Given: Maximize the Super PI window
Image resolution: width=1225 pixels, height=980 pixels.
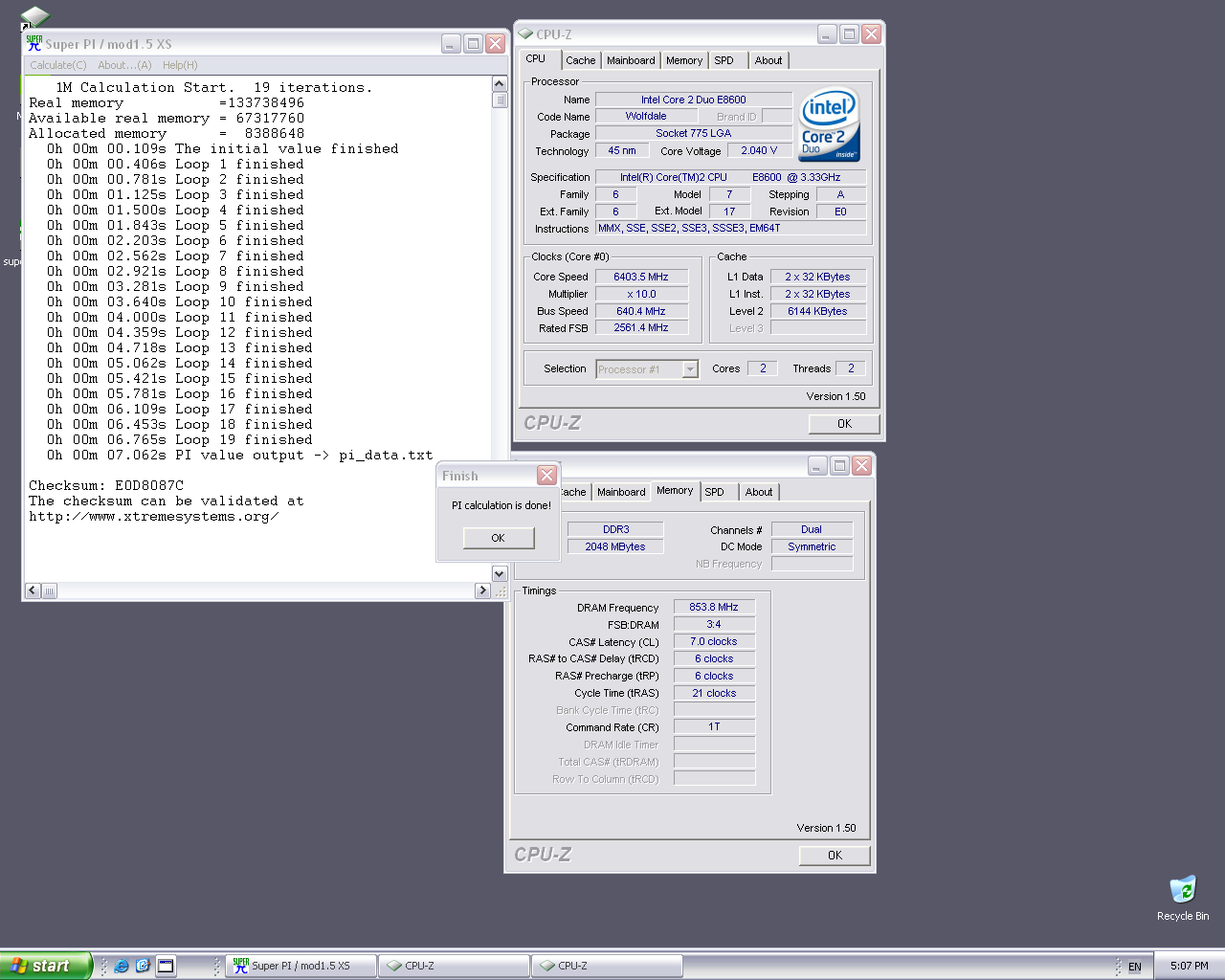Looking at the screenshot, I should point(473,43).
